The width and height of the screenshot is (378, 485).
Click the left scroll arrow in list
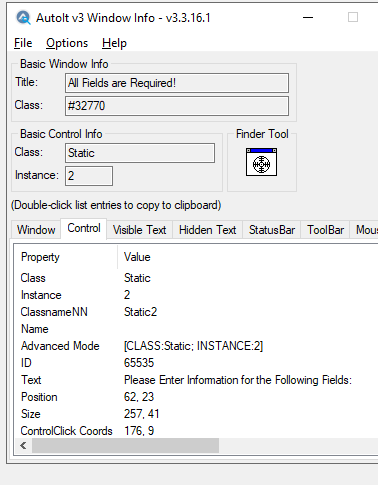click(23, 446)
